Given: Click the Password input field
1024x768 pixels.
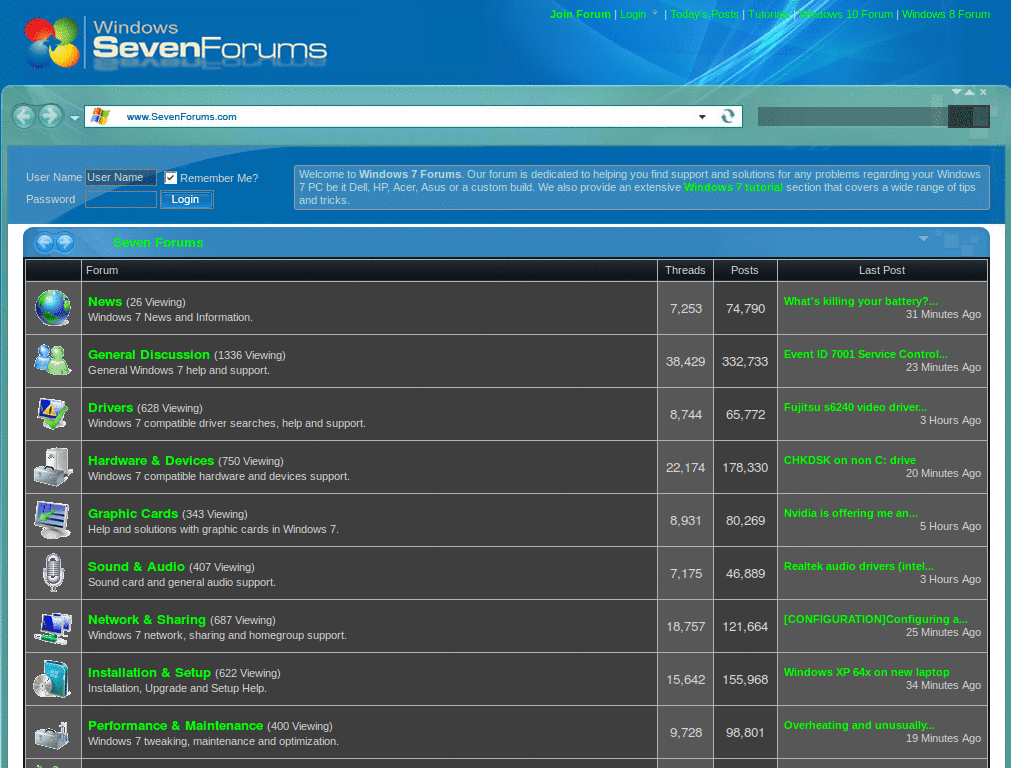Looking at the screenshot, I should point(121,199).
